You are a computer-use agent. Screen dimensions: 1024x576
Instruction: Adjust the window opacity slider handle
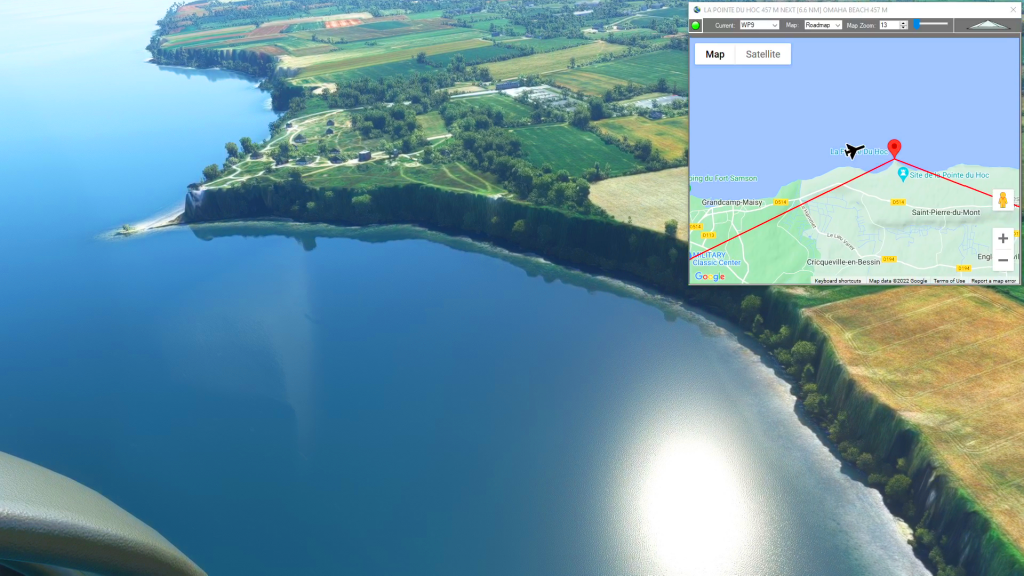point(917,24)
